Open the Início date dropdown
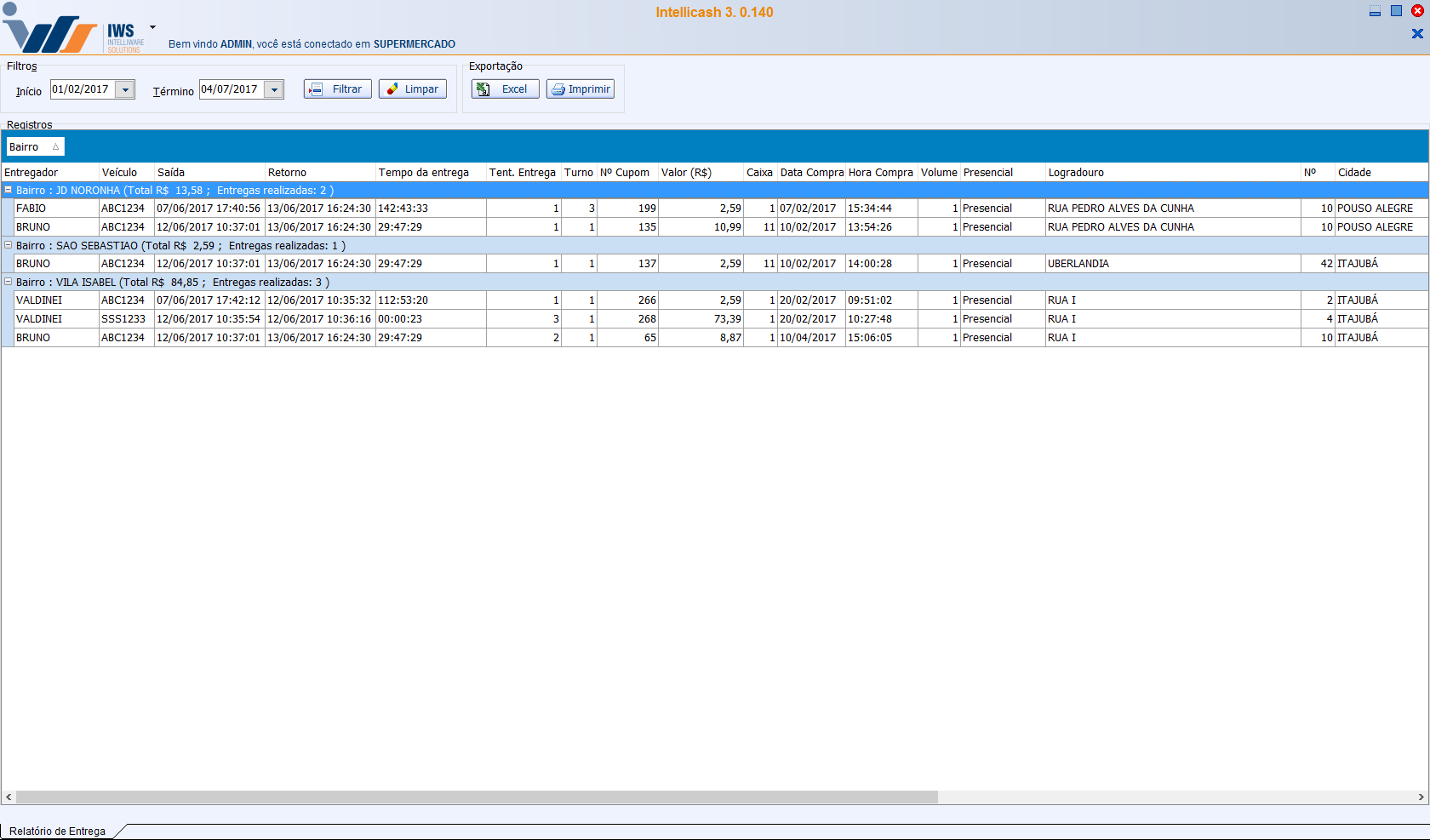Image resolution: width=1430 pixels, height=840 pixels. click(125, 89)
